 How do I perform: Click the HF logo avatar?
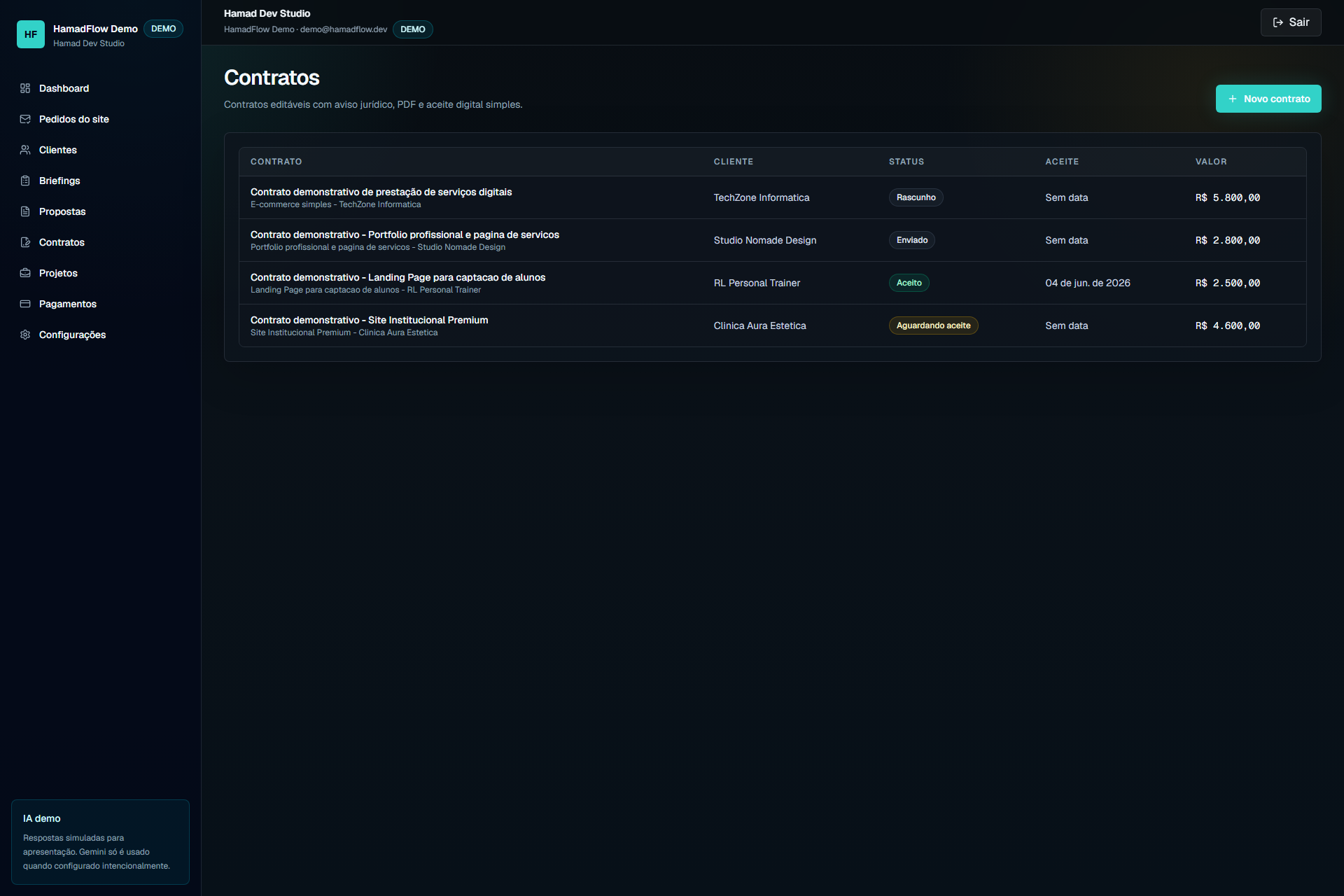point(31,34)
